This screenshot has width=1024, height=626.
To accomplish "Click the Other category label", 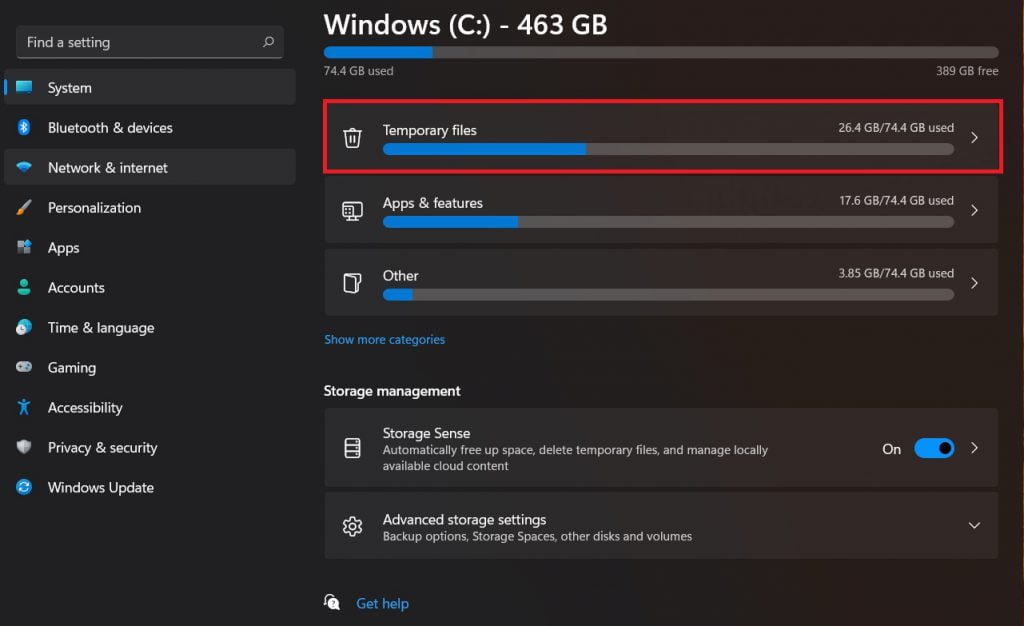I will 400,275.
